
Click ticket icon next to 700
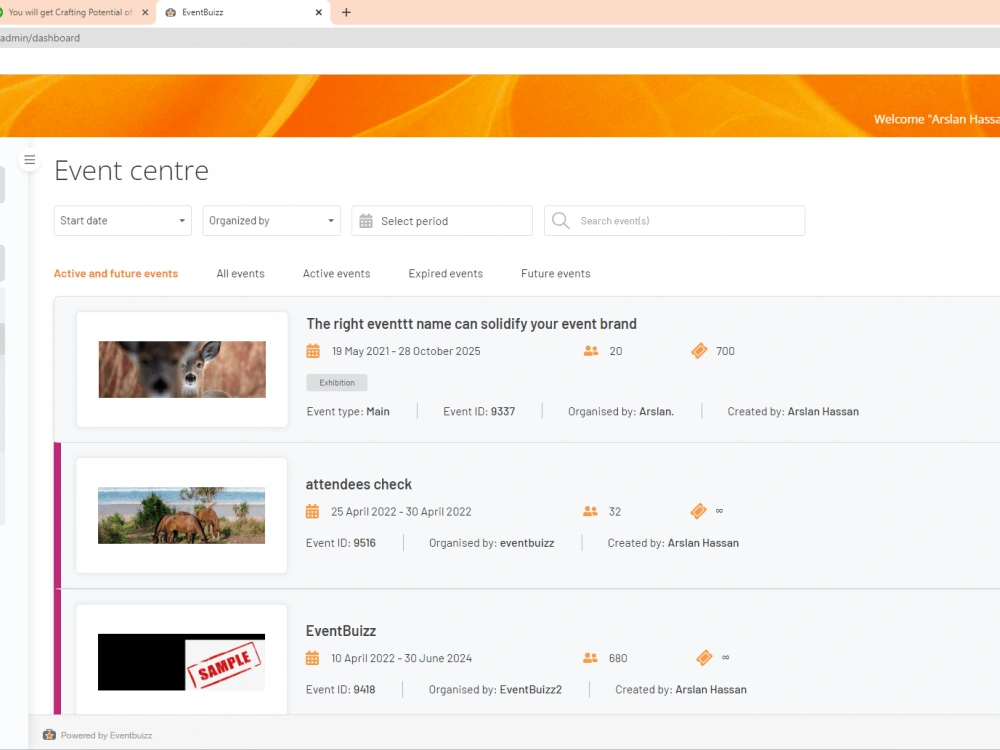tap(699, 351)
